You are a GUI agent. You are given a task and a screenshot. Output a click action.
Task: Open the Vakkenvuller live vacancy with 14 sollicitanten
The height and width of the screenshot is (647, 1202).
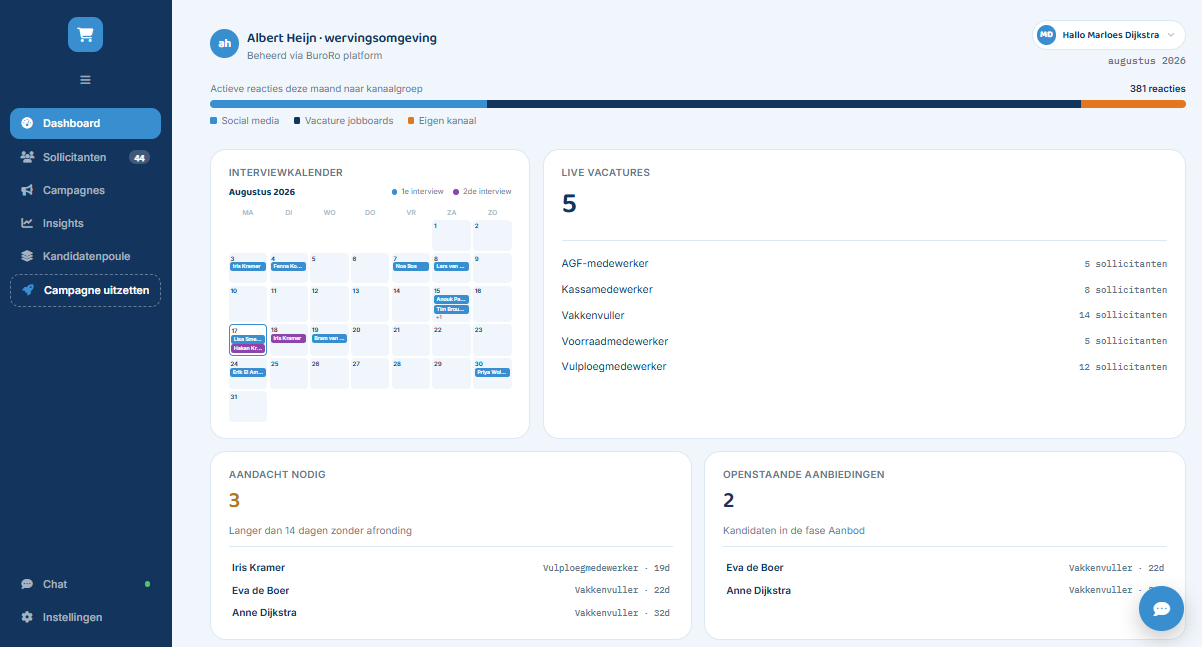coord(864,315)
